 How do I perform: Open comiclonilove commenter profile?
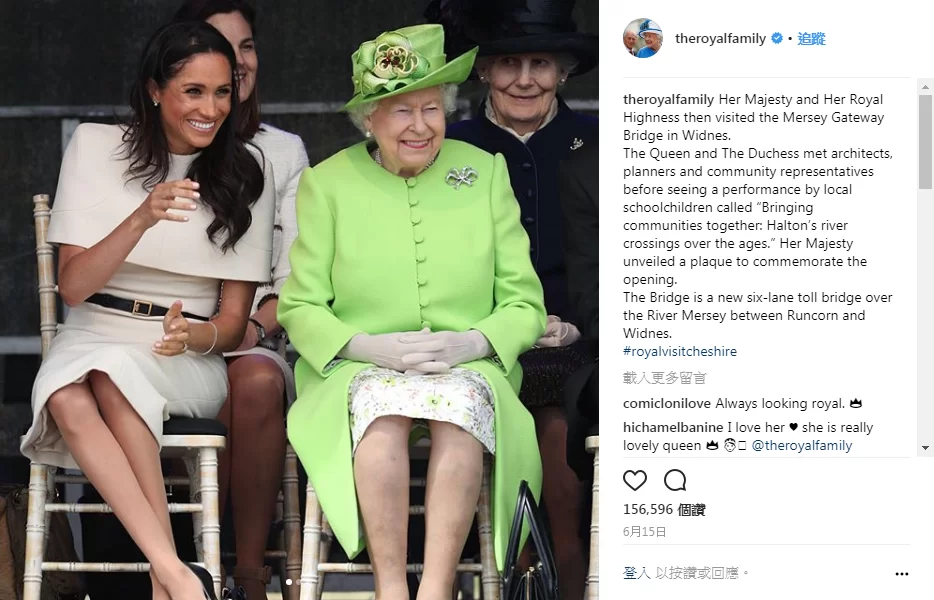(x=667, y=403)
